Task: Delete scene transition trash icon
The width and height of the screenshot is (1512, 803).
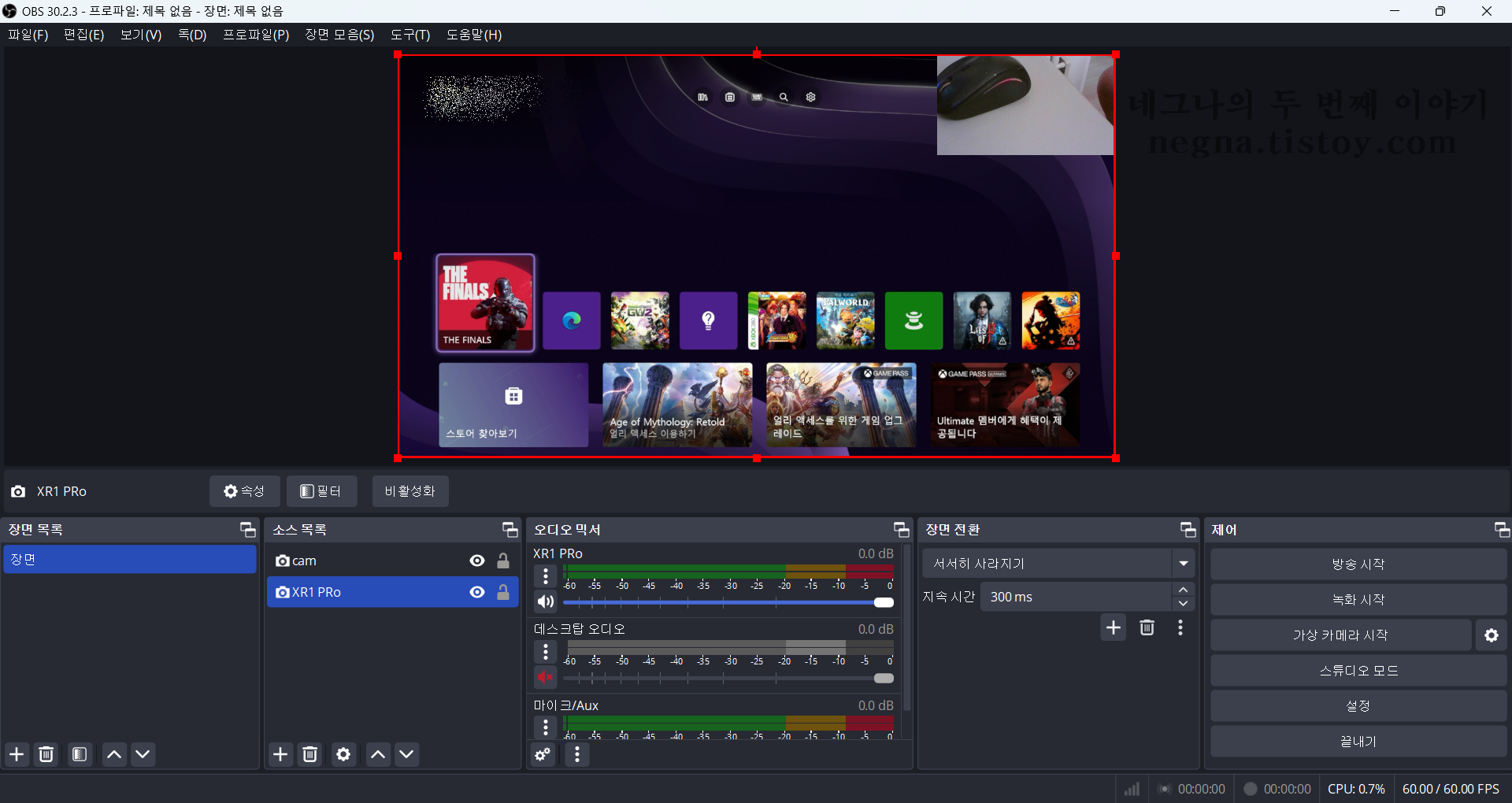Action: 1147,627
